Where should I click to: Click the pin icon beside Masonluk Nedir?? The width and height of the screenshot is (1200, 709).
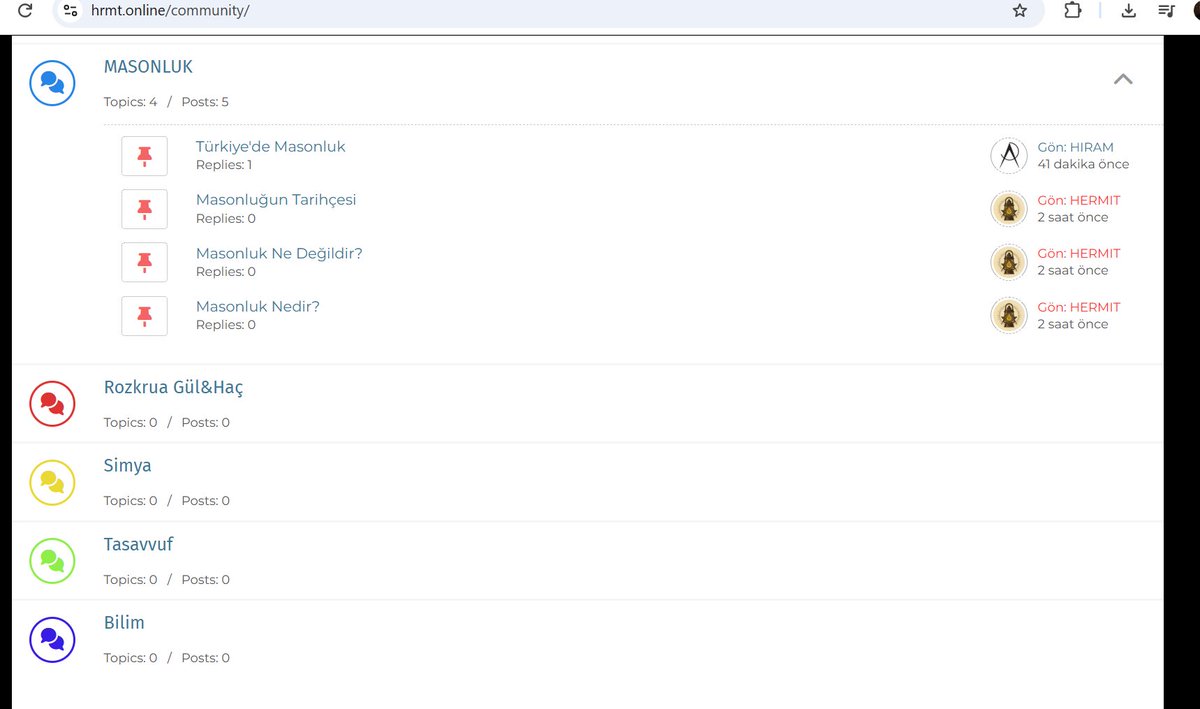tap(144, 316)
